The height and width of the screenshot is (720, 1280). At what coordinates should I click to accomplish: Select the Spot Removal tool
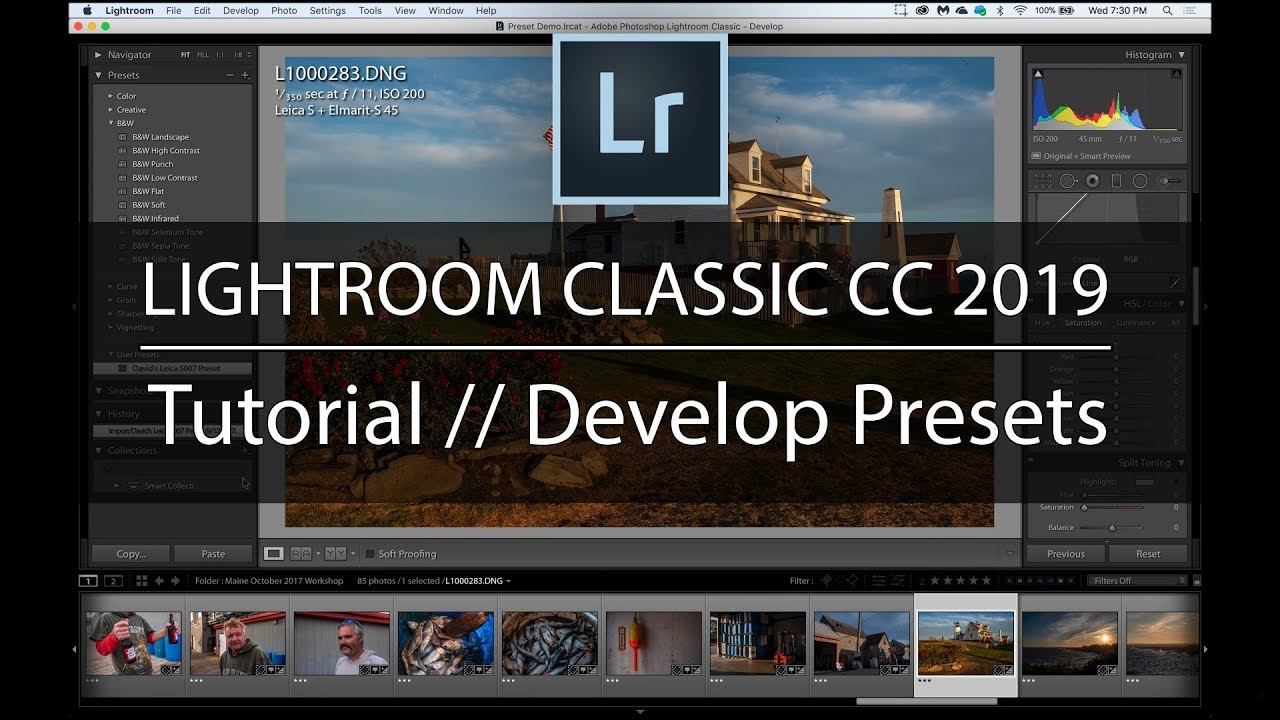click(1068, 181)
